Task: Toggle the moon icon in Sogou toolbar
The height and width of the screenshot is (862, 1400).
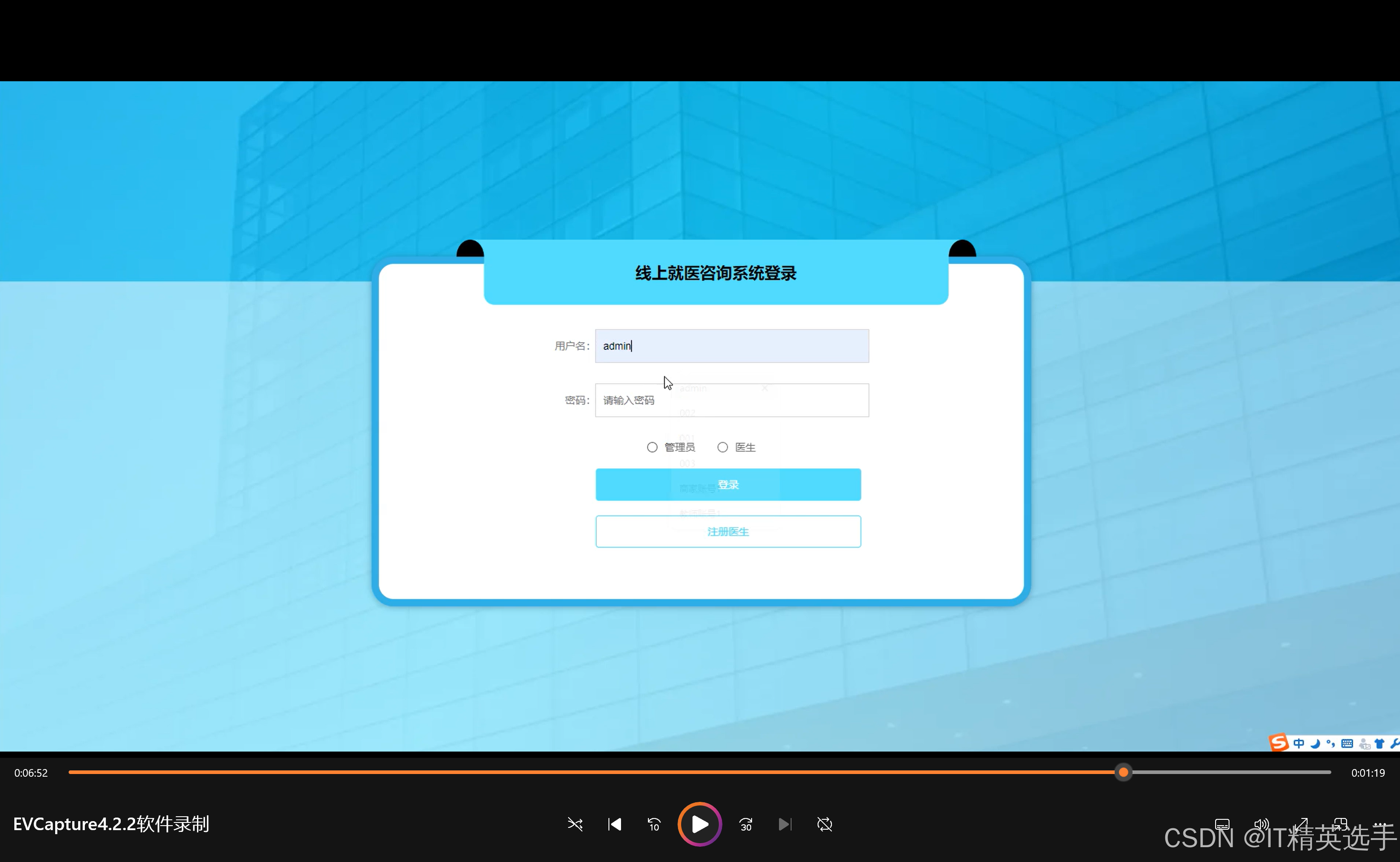Action: (1316, 744)
